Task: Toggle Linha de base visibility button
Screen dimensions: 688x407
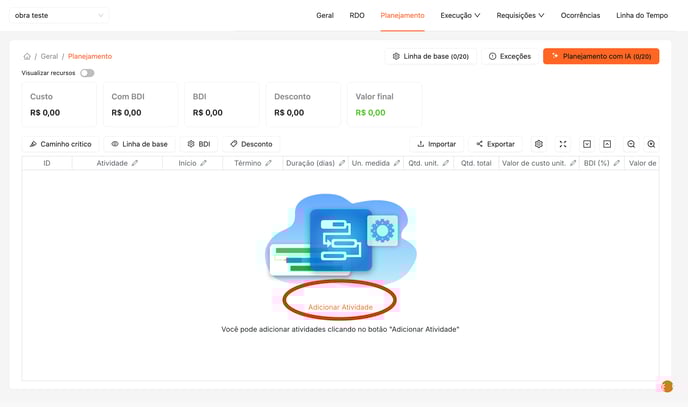Action: [138, 144]
